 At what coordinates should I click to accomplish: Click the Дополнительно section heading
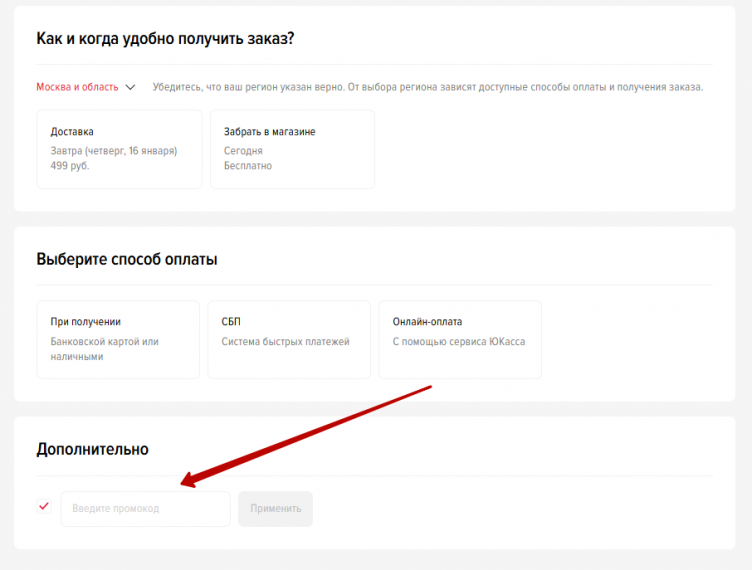coord(92,450)
